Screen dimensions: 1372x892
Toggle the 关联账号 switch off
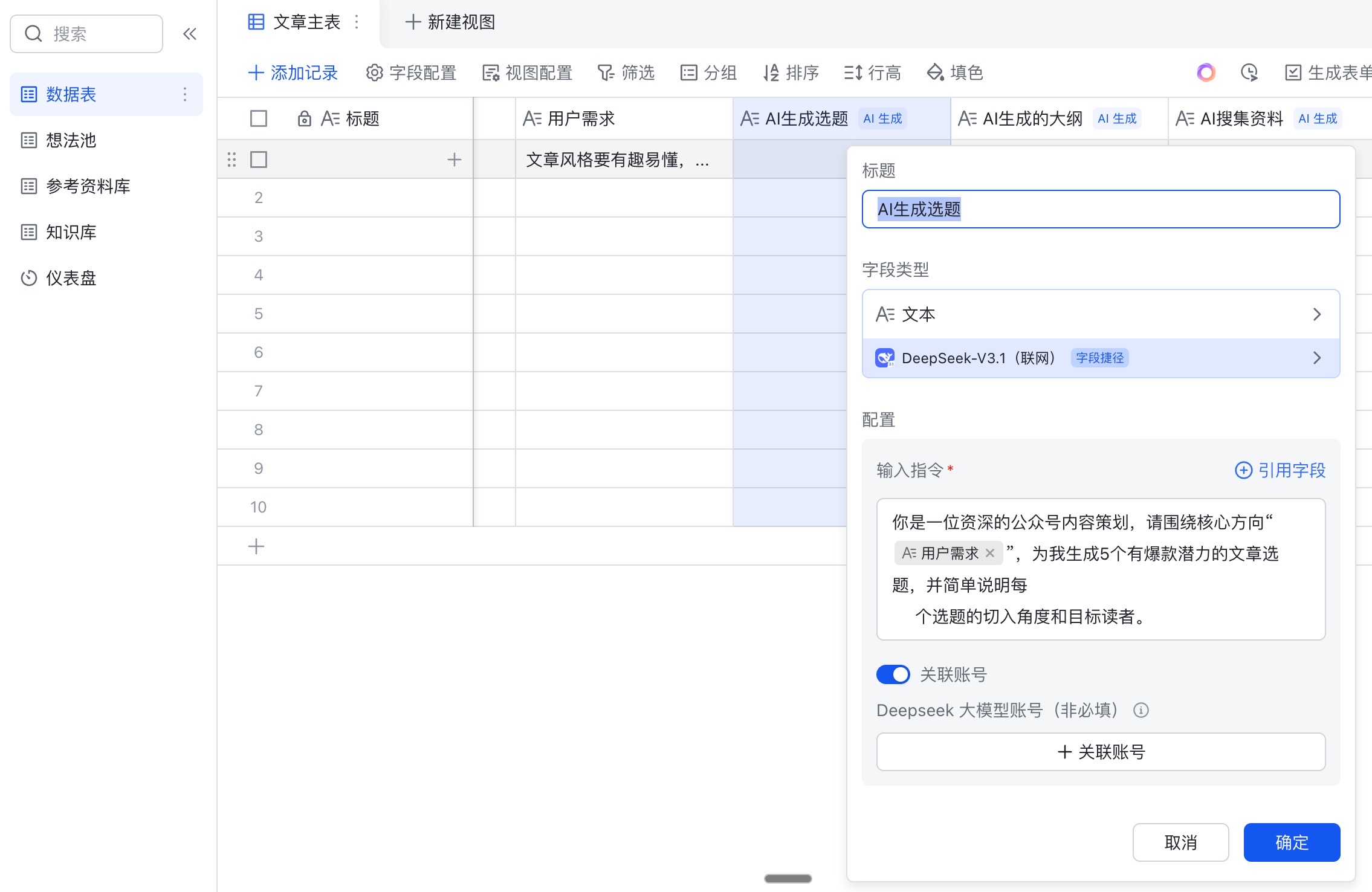(893, 674)
